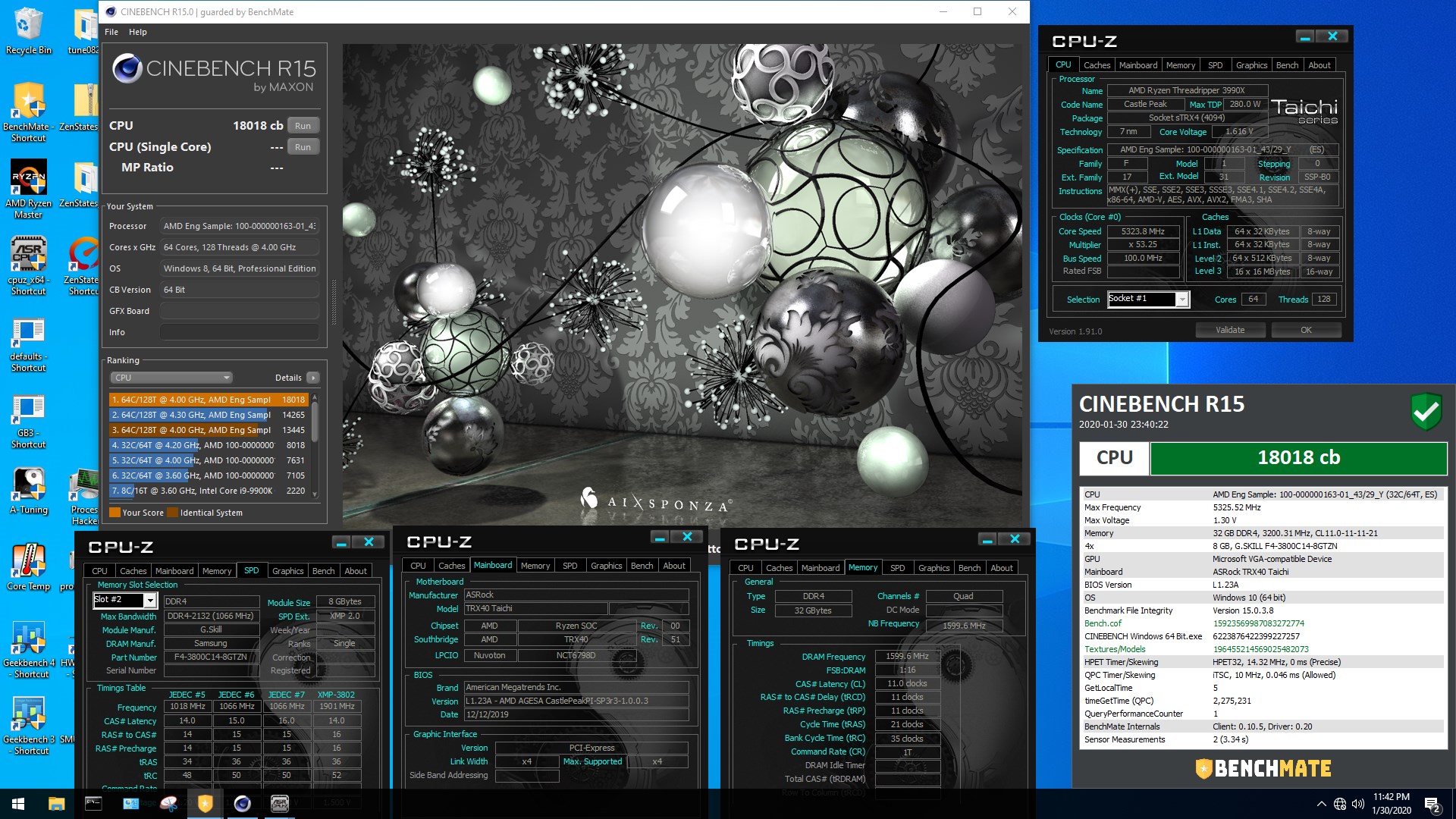The image size is (1456, 819).
Task: Click Validate in top-right CPU-Z window
Action: (1230, 330)
